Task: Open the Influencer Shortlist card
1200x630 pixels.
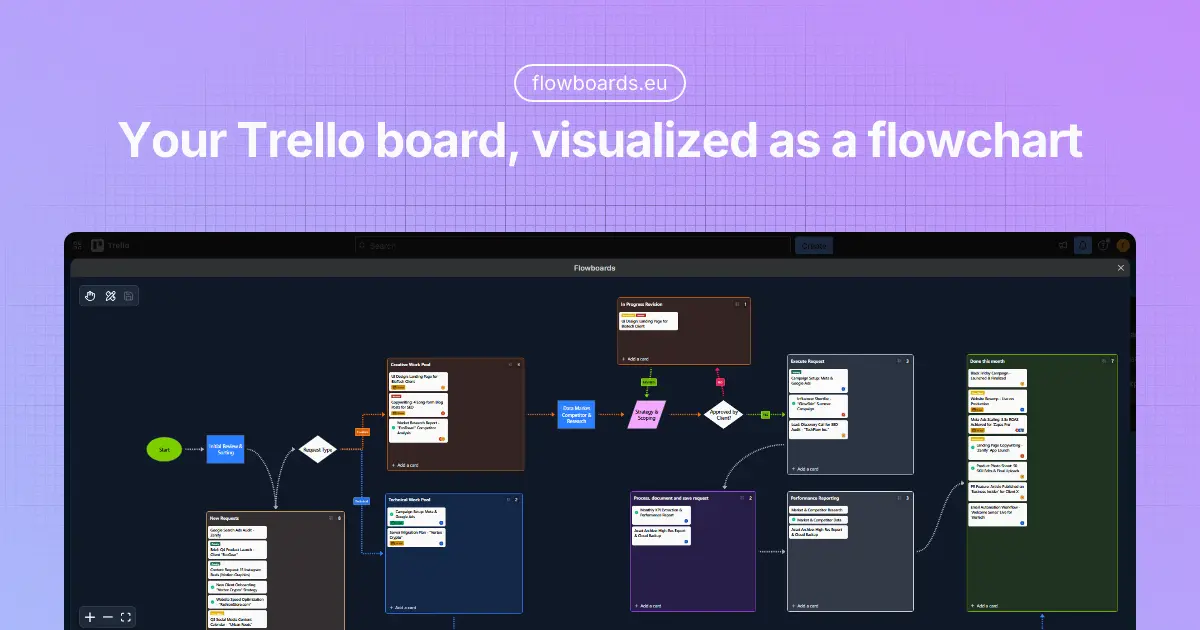Action: tap(819, 406)
